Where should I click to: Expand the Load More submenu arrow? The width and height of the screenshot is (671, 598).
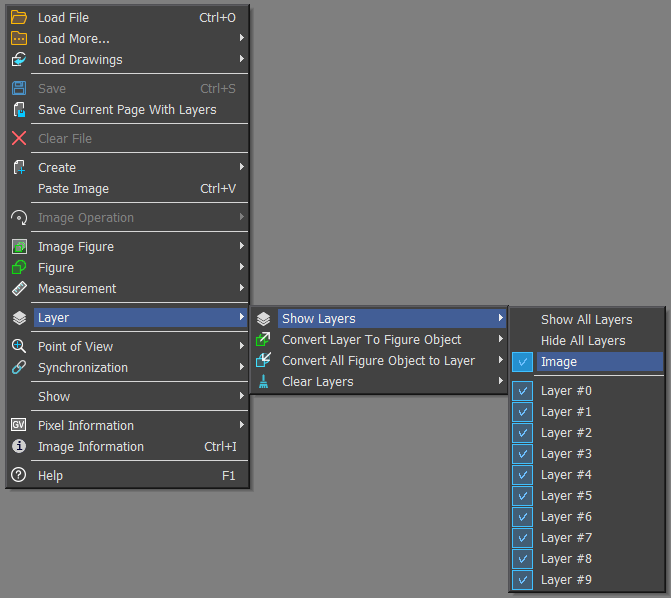[242, 38]
